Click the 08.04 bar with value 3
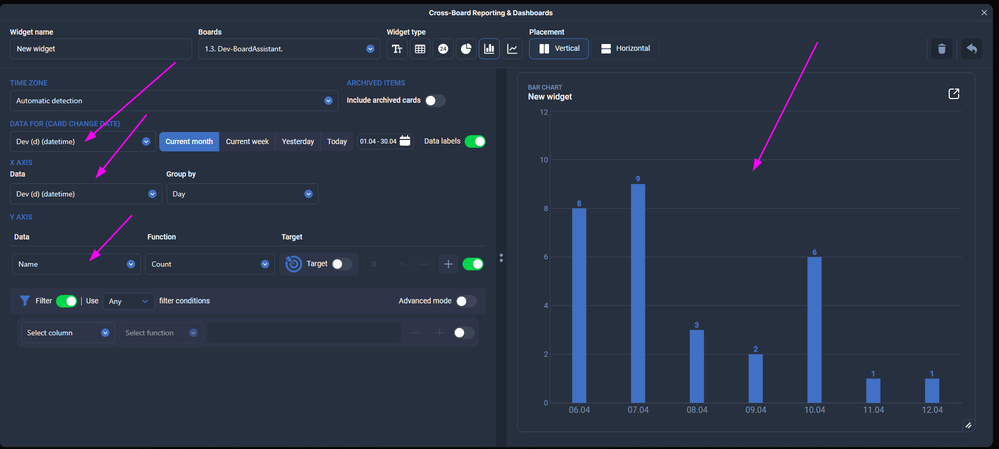The height and width of the screenshot is (449, 999). click(x=697, y=366)
